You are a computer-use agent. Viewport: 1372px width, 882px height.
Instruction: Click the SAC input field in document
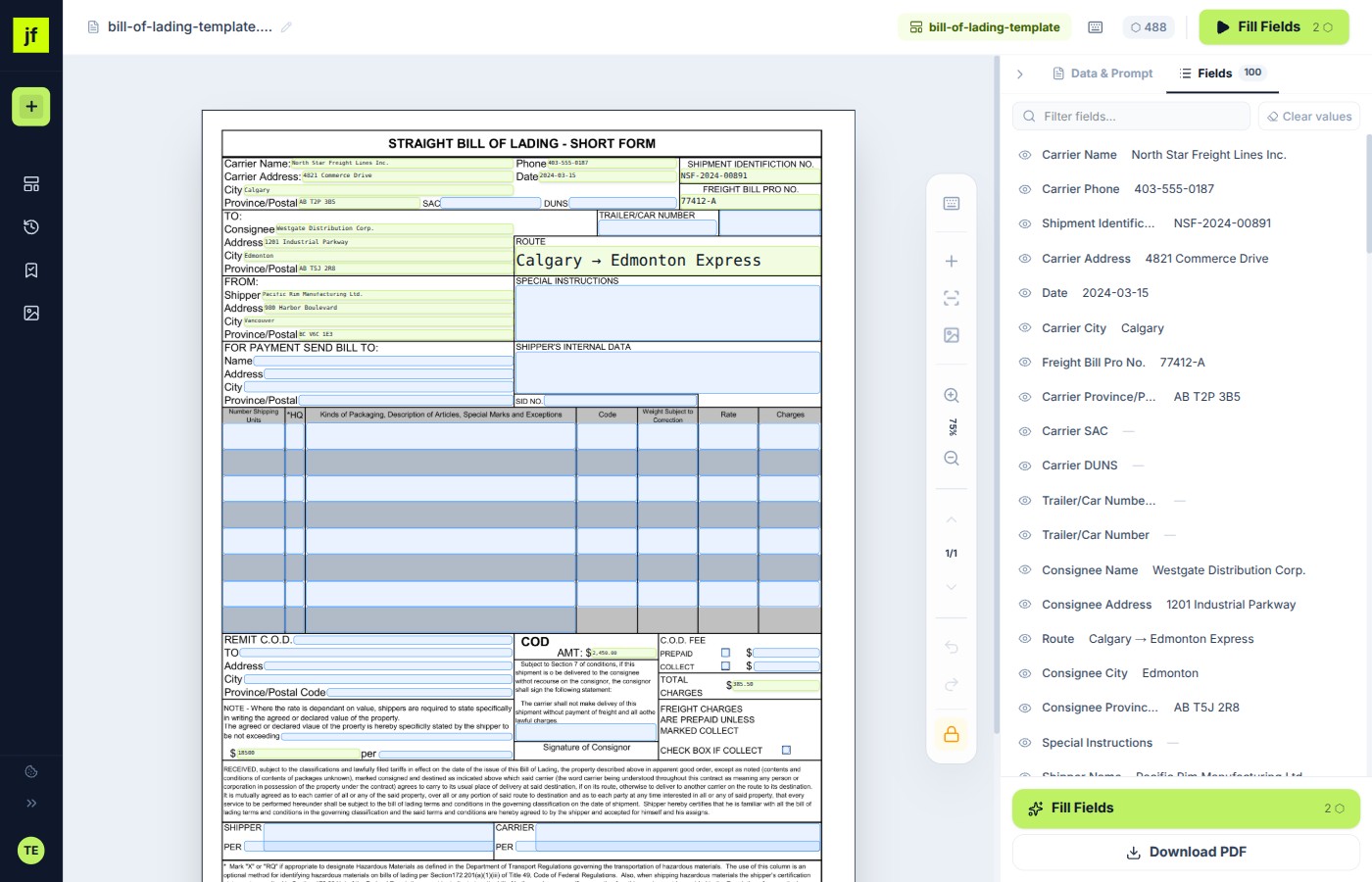click(490, 203)
